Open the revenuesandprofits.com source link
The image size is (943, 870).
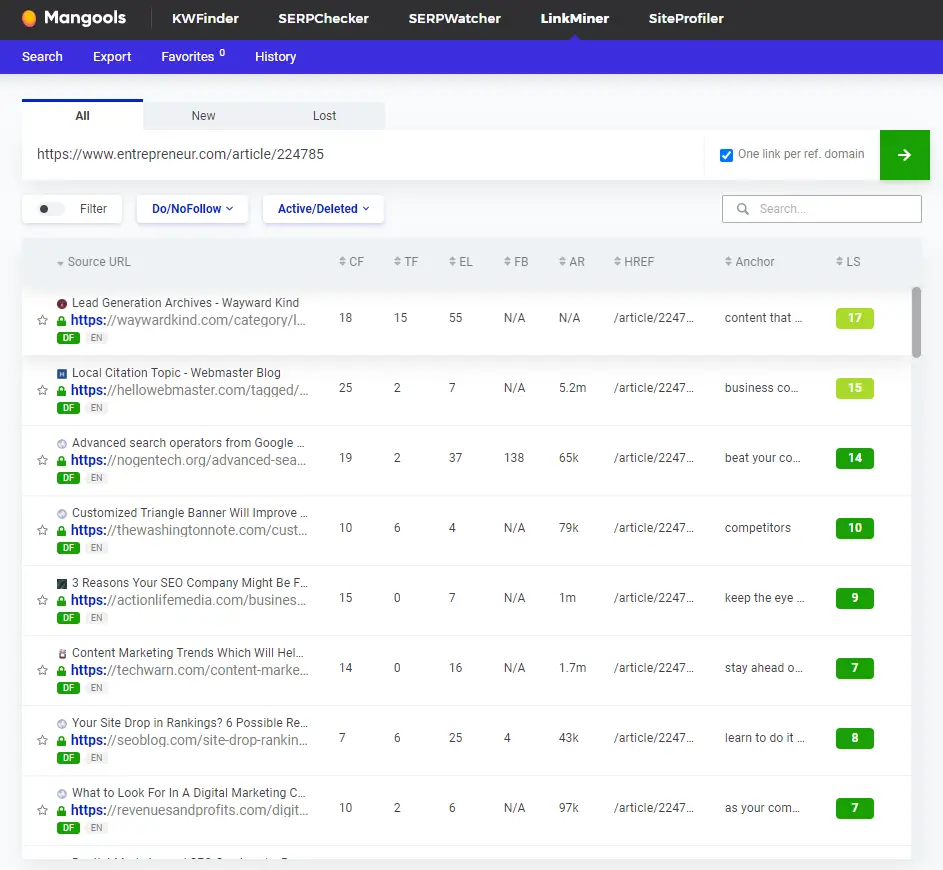point(189,810)
